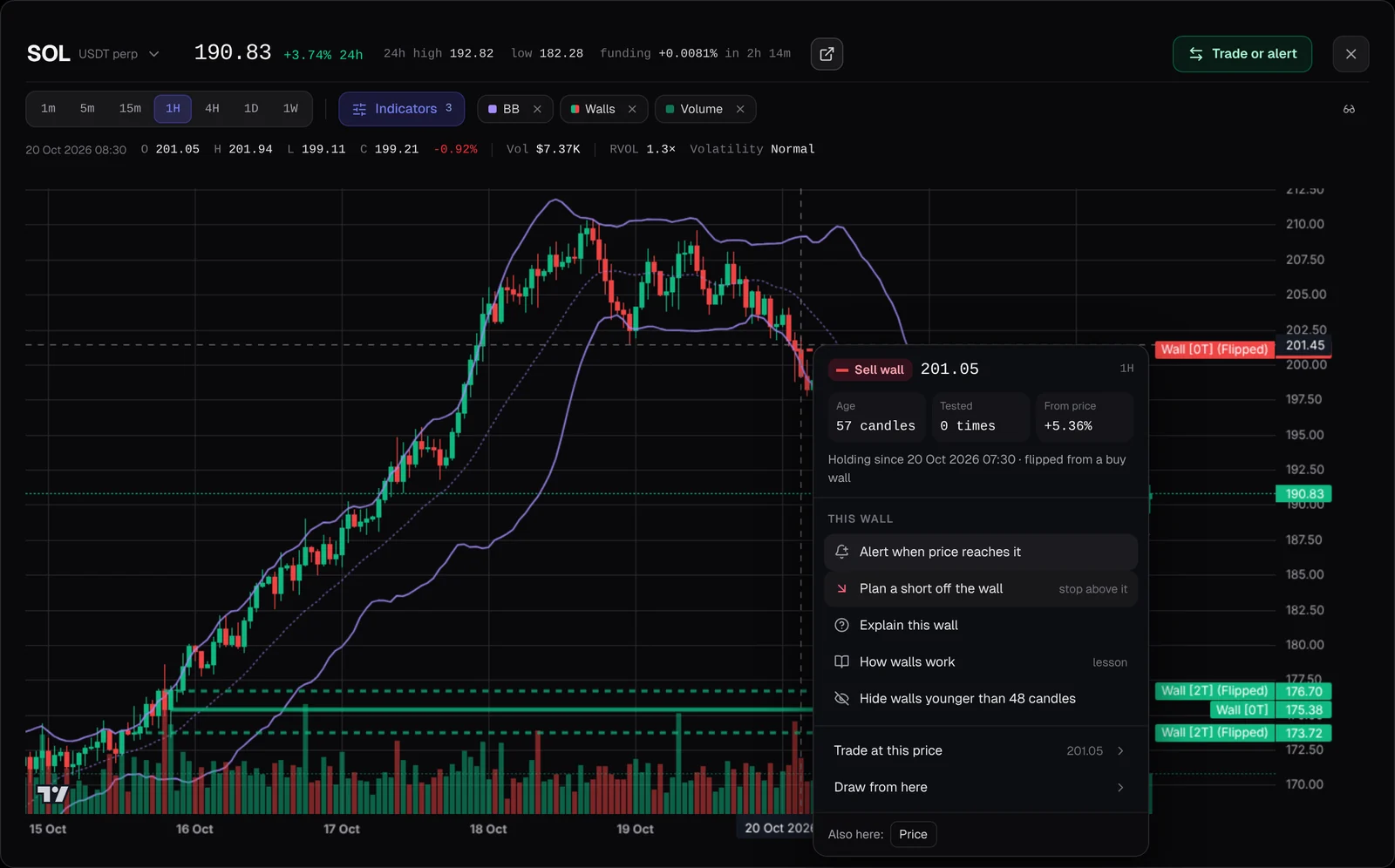Viewport: 1395px width, 868px height.
Task: Switch to the 1m timeframe
Action: (48, 109)
